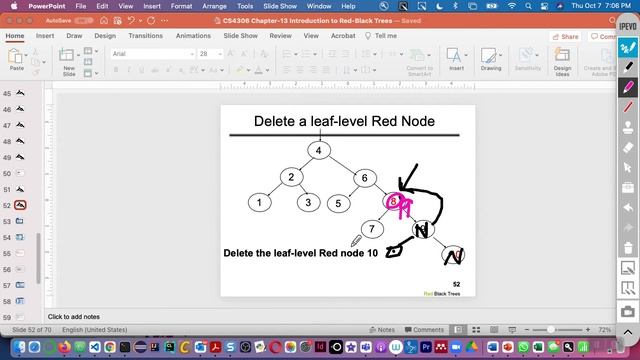The height and width of the screenshot is (360, 640).
Task: Click the zoom out minus button
Action: 527,329
